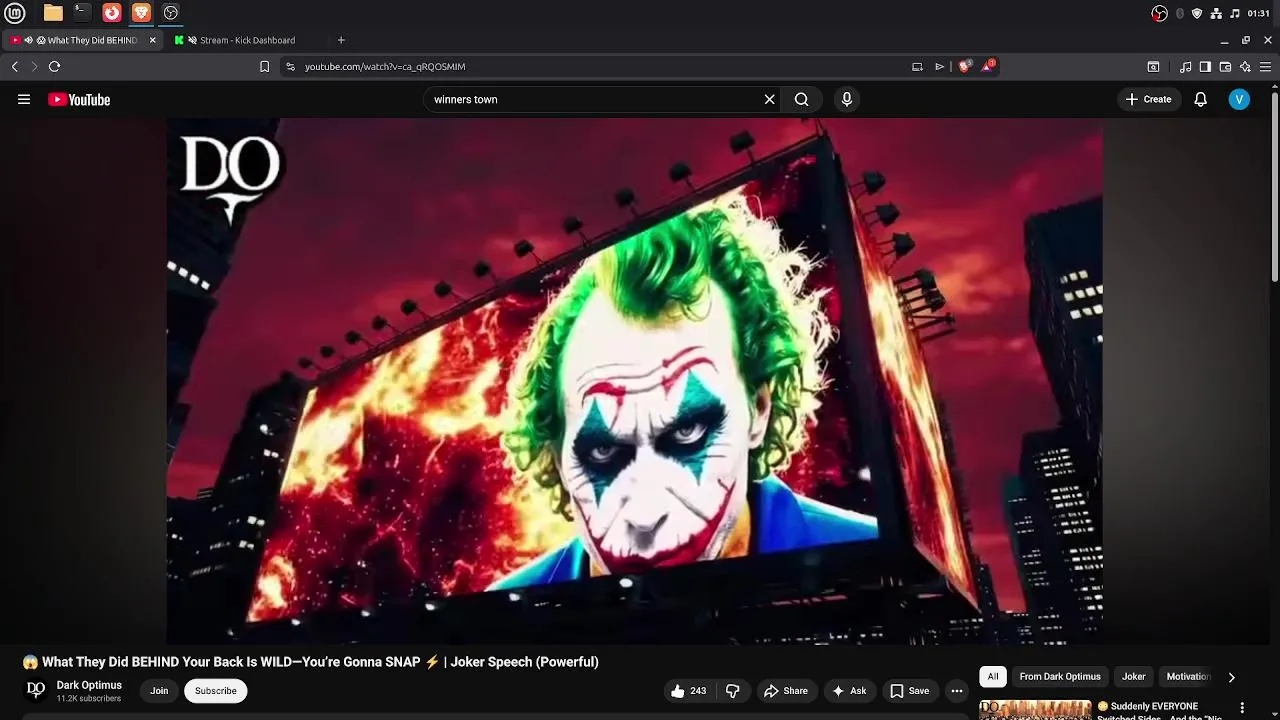
Task: Open the Suddenly EVERYONE recommended video thumbnail
Action: (x=1035, y=710)
